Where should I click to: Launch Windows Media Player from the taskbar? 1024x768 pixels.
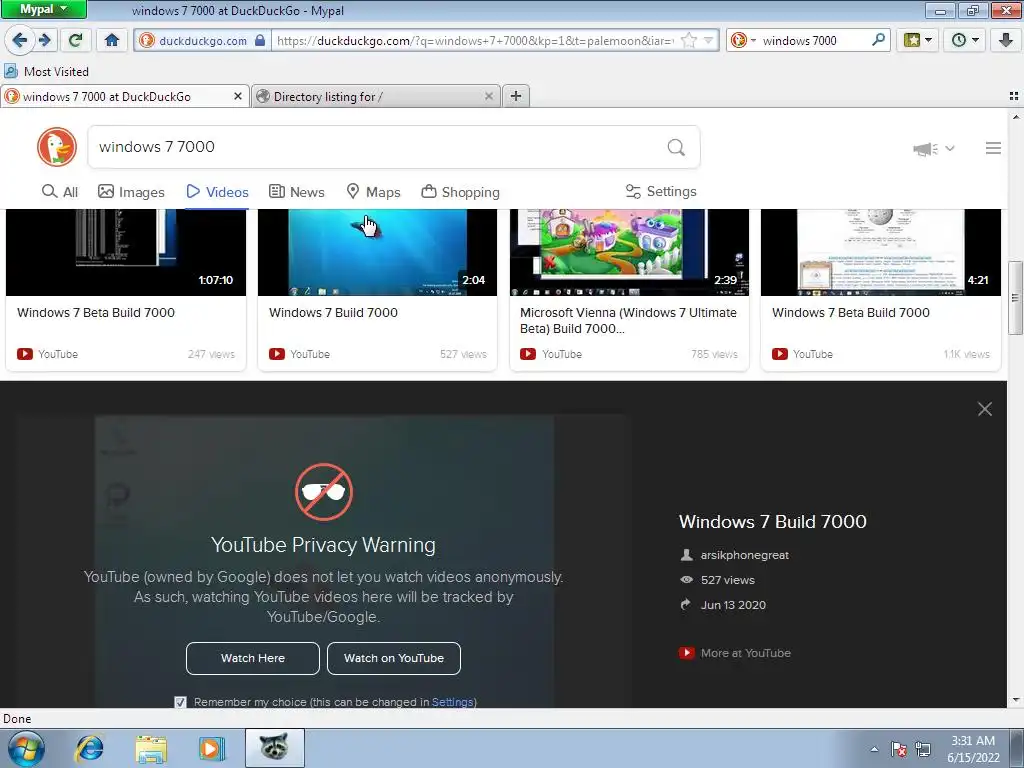tap(212, 748)
